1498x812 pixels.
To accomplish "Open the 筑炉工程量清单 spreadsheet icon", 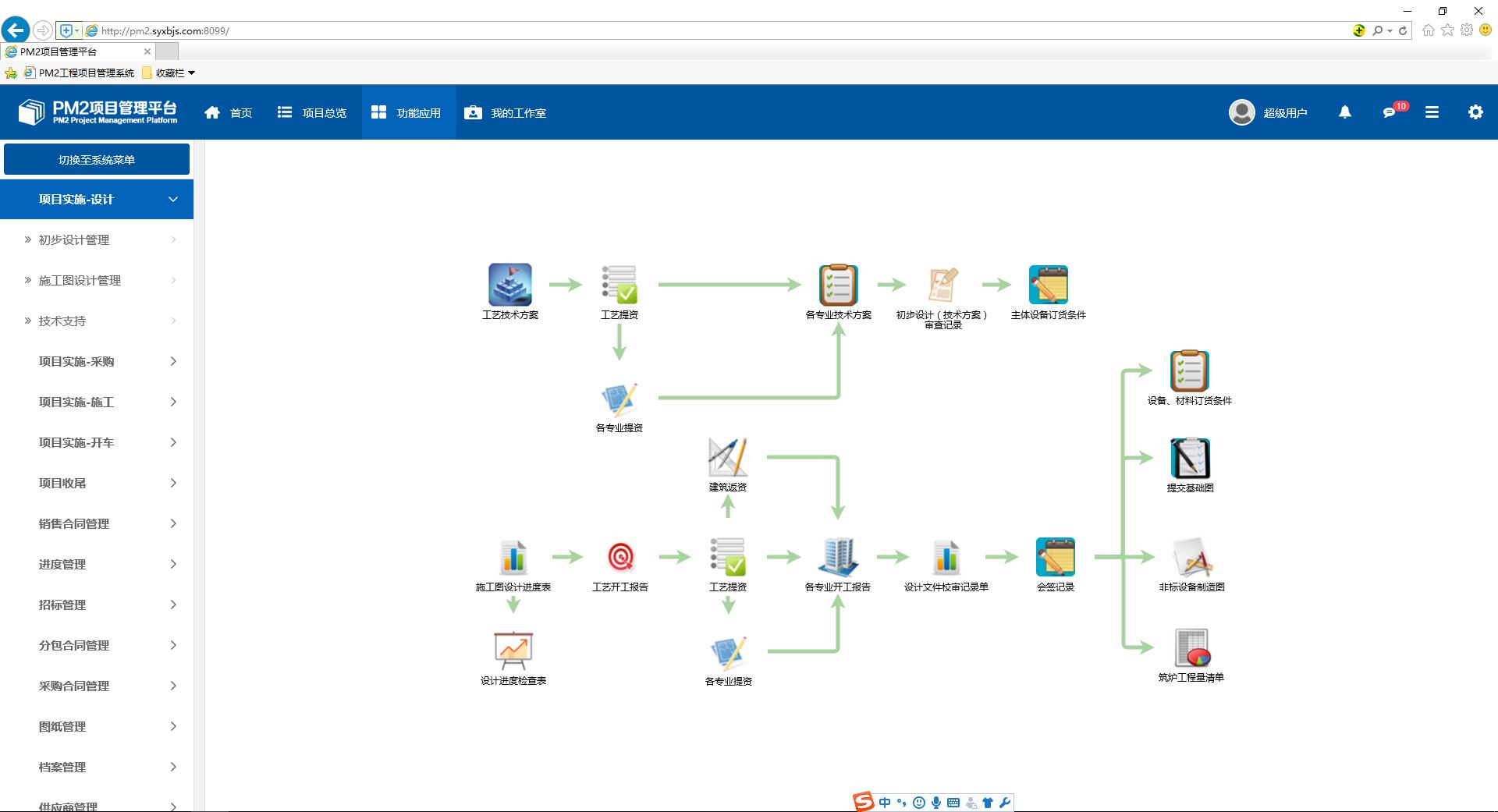I will 1191,647.
